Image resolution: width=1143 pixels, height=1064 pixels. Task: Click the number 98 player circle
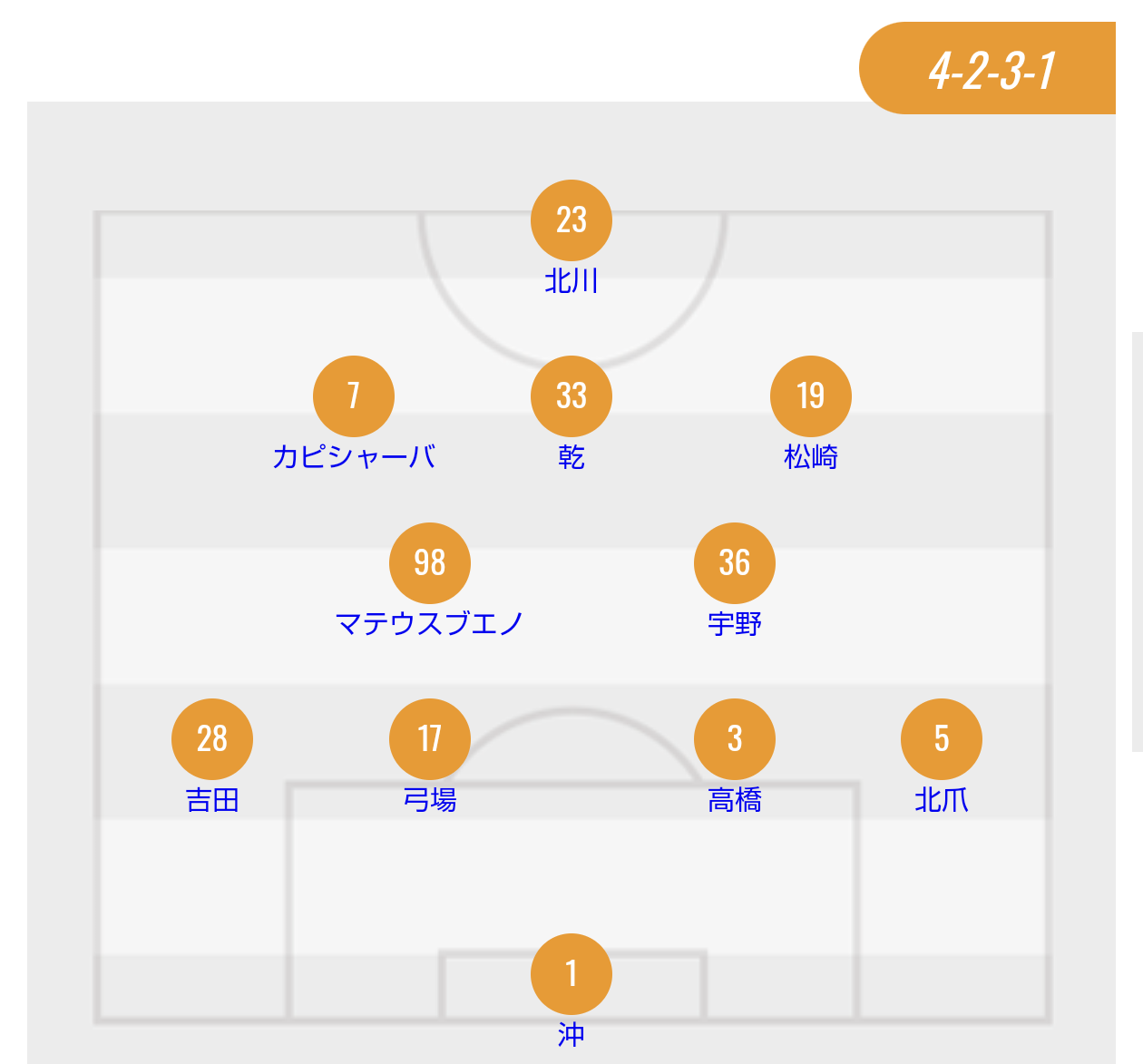(x=430, y=563)
